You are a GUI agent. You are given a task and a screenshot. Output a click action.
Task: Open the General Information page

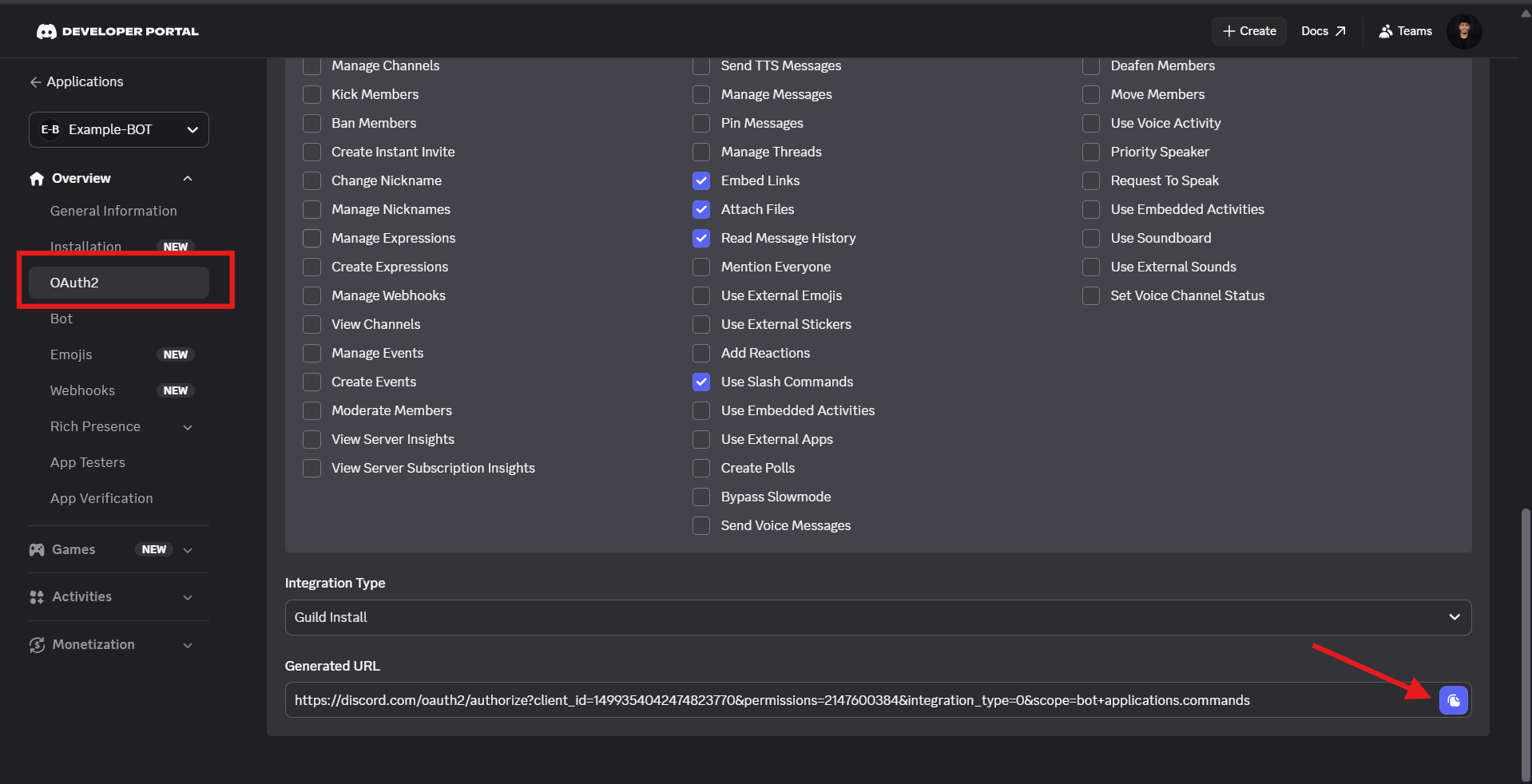[x=113, y=211]
